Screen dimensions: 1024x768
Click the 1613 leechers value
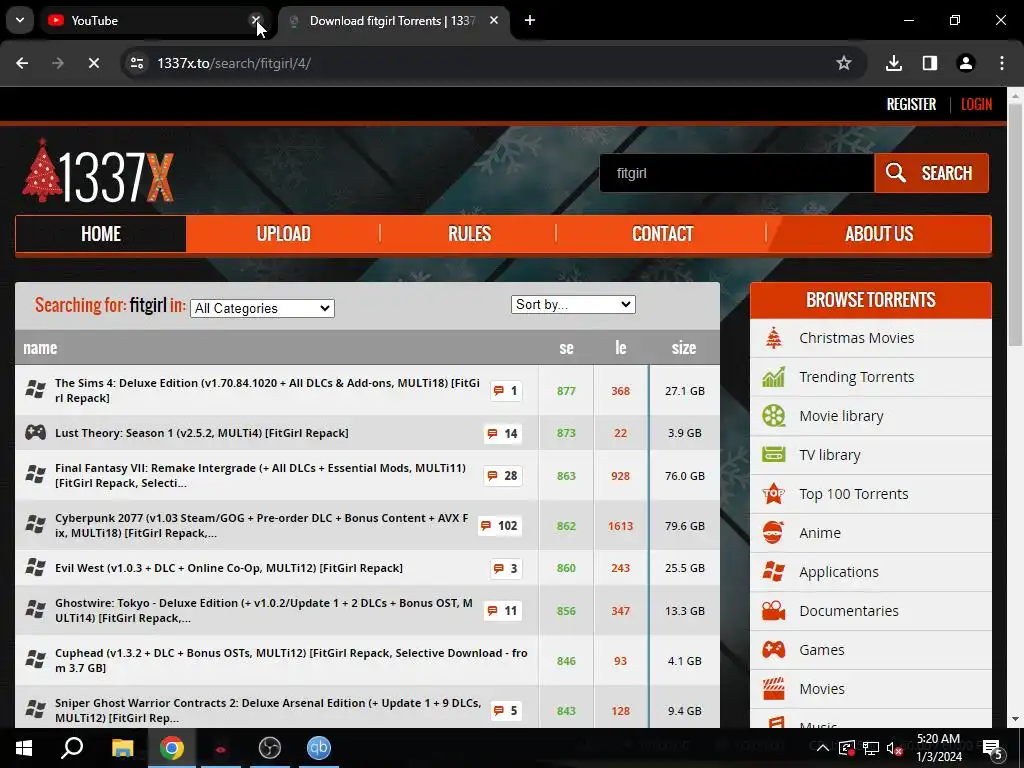click(x=620, y=526)
